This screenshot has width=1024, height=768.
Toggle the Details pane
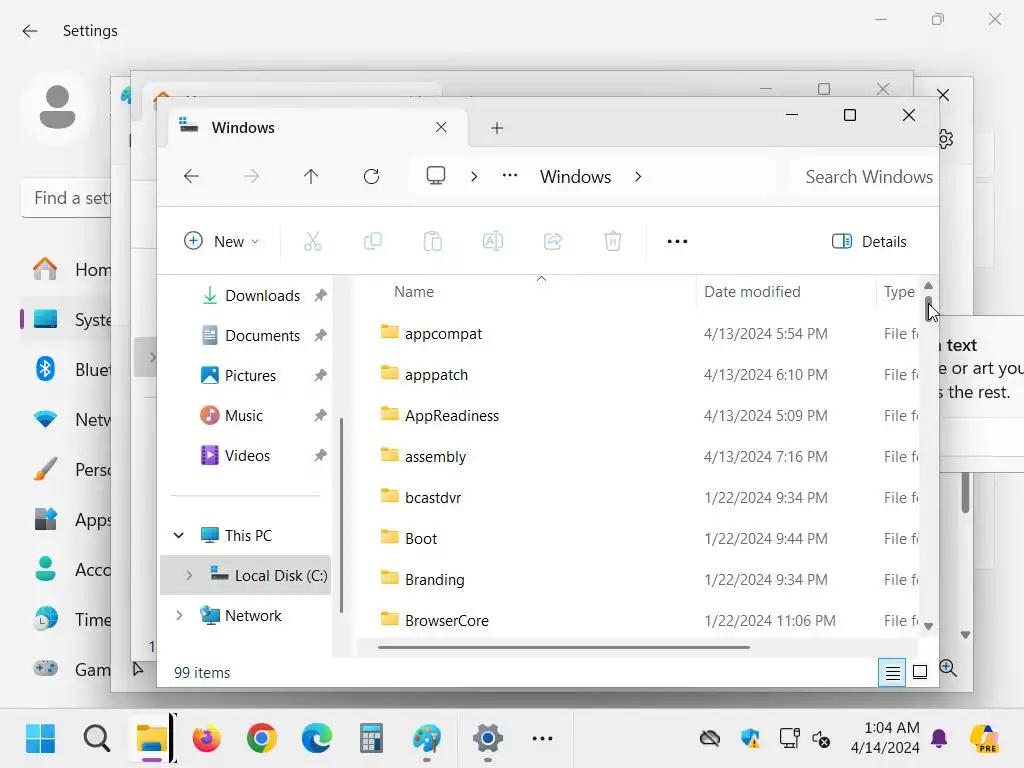(x=869, y=242)
